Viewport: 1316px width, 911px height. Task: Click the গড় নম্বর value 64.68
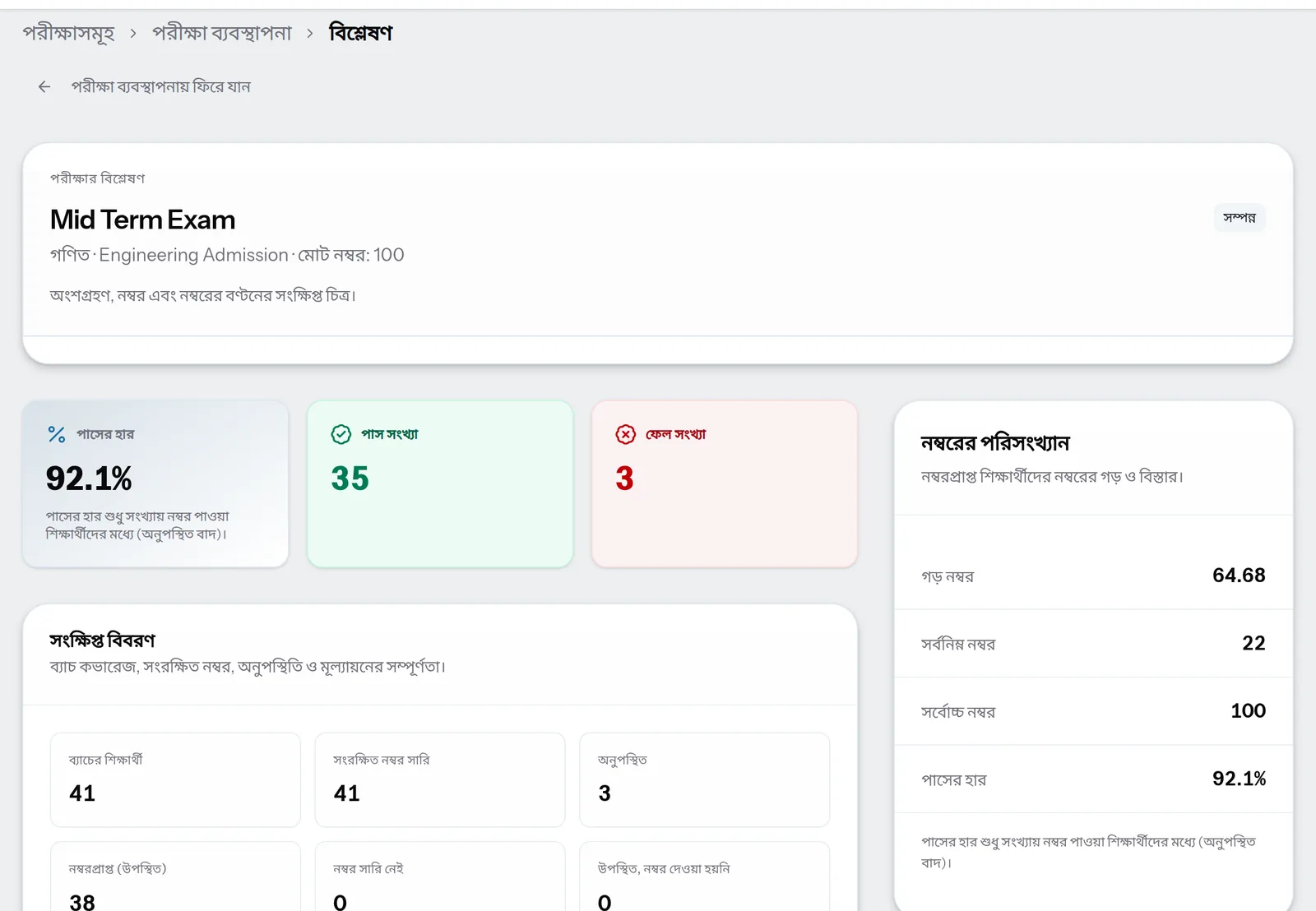pos(1239,576)
